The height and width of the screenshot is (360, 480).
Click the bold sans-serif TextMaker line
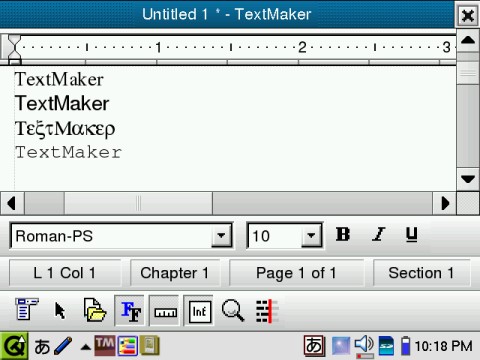(62, 103)
